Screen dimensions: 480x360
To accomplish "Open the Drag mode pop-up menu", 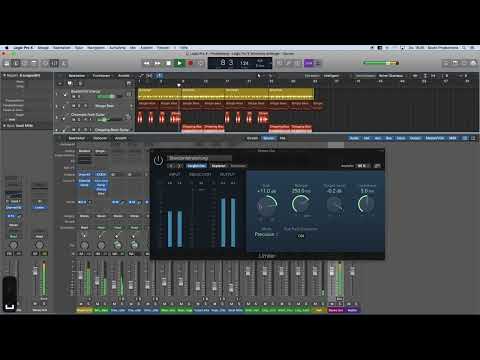I will pyautogui.click(x=393, y=76).
